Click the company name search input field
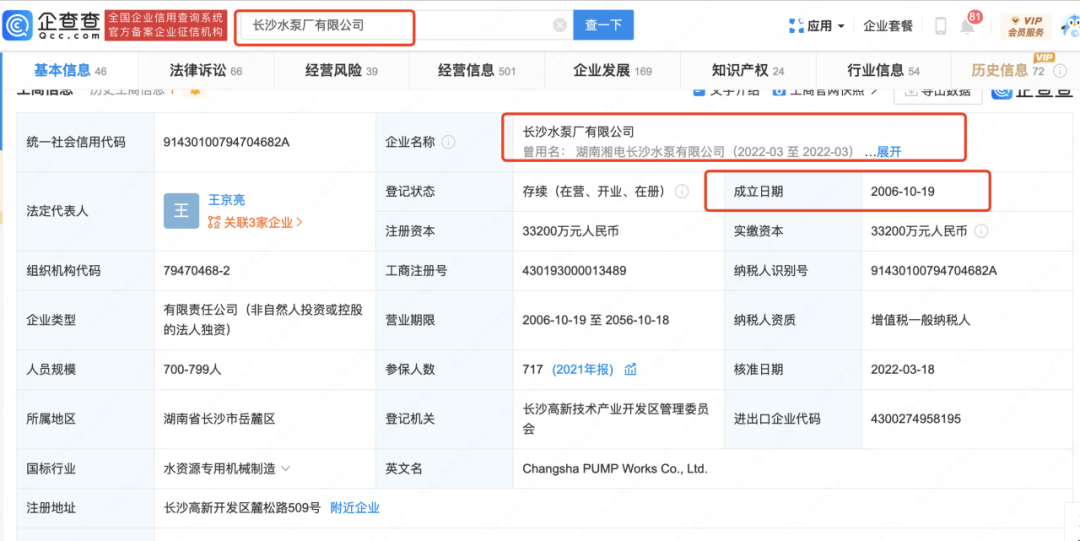 pos(395,26)
